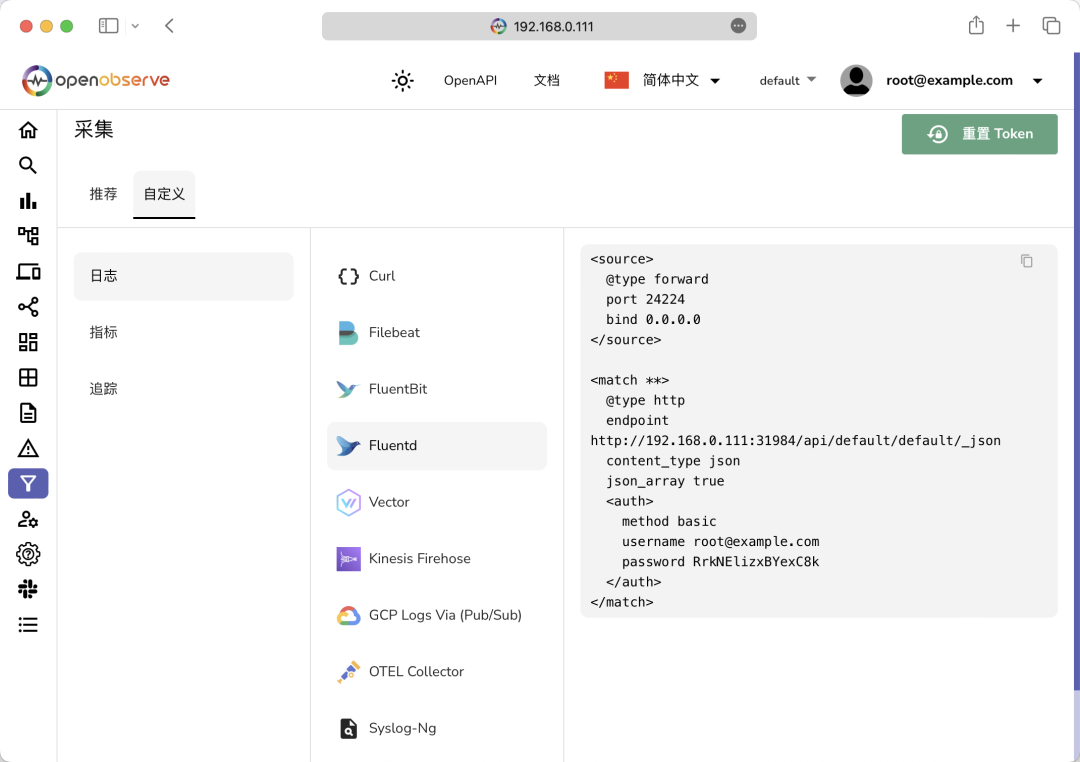The width and height of the screenshot is (1080, 762).
Task: Open the Management gear icon
Action: (28, 553)
